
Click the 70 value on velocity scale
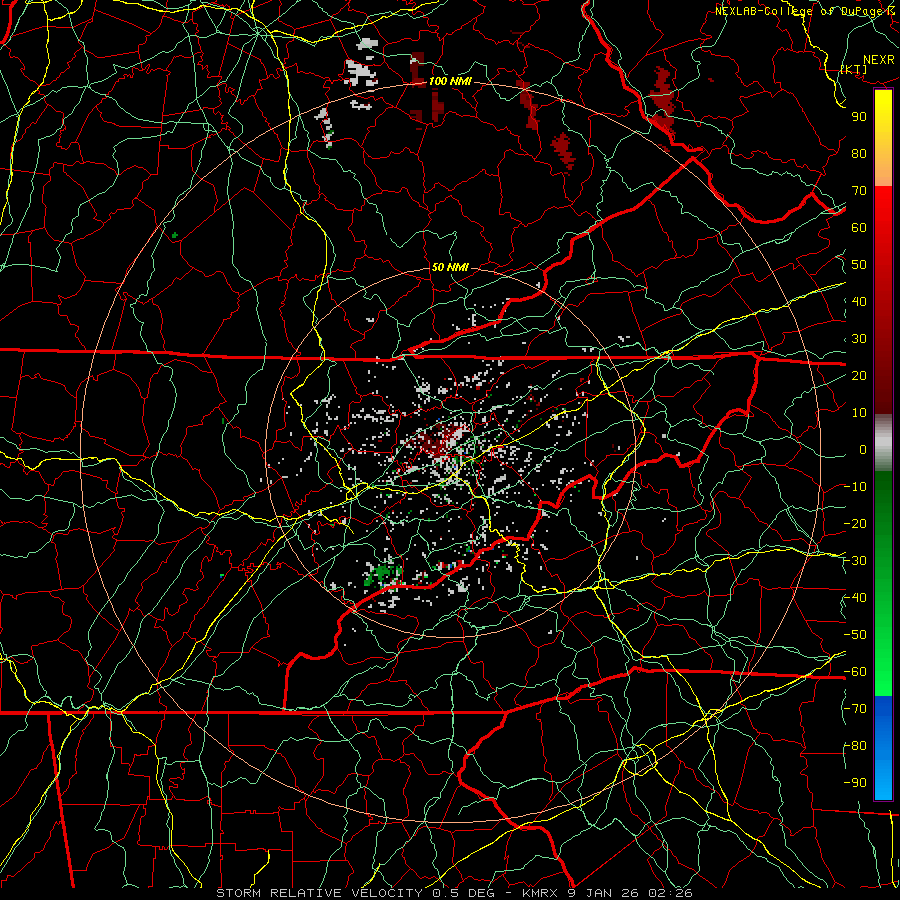pos(859,191)
